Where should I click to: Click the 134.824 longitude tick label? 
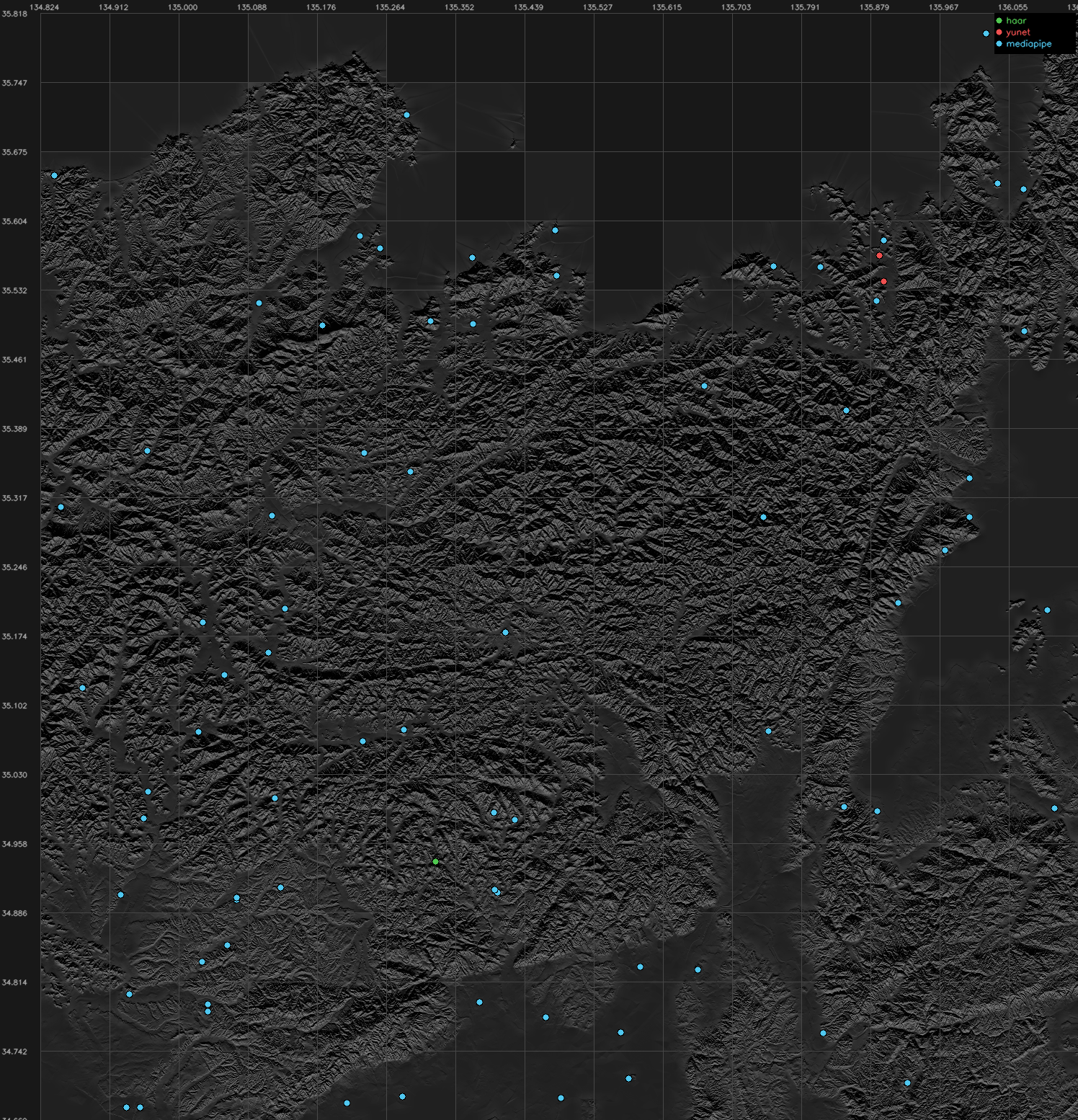tap(44, 7)
